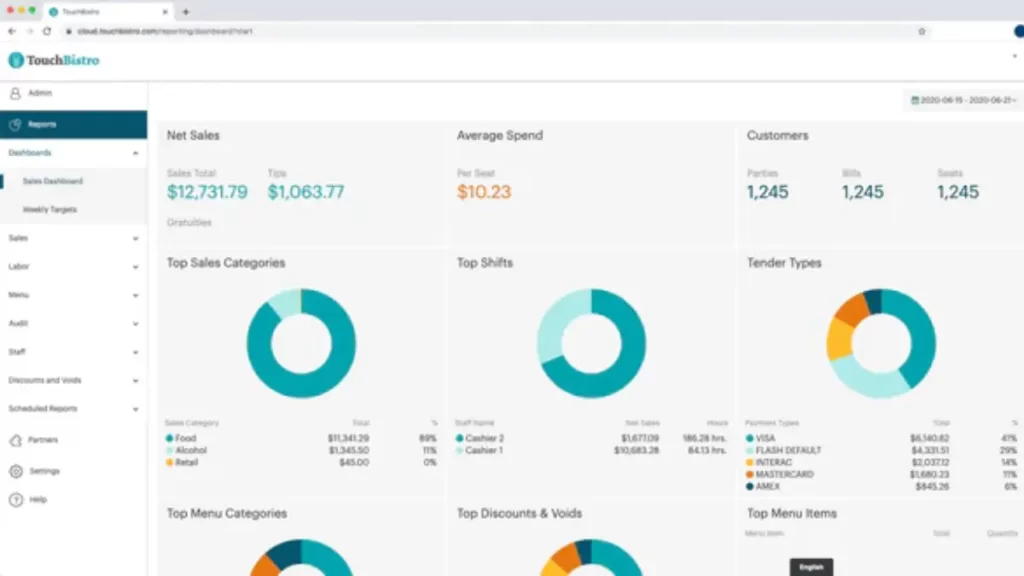Click the Tips value $1,063.77
This screenshot has width=1024, height=576.
[x=306, y=192]
